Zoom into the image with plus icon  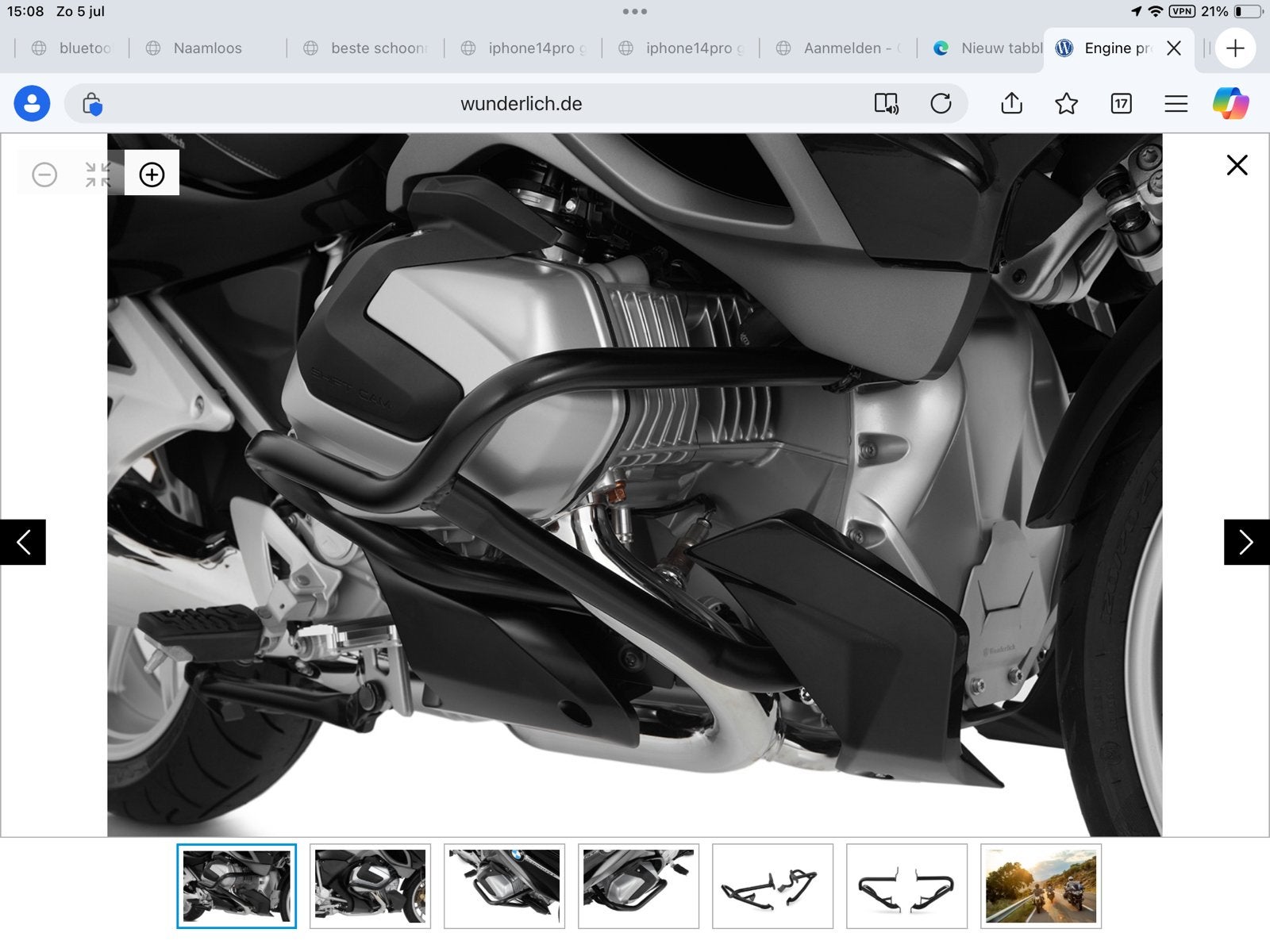pos(152,175)
